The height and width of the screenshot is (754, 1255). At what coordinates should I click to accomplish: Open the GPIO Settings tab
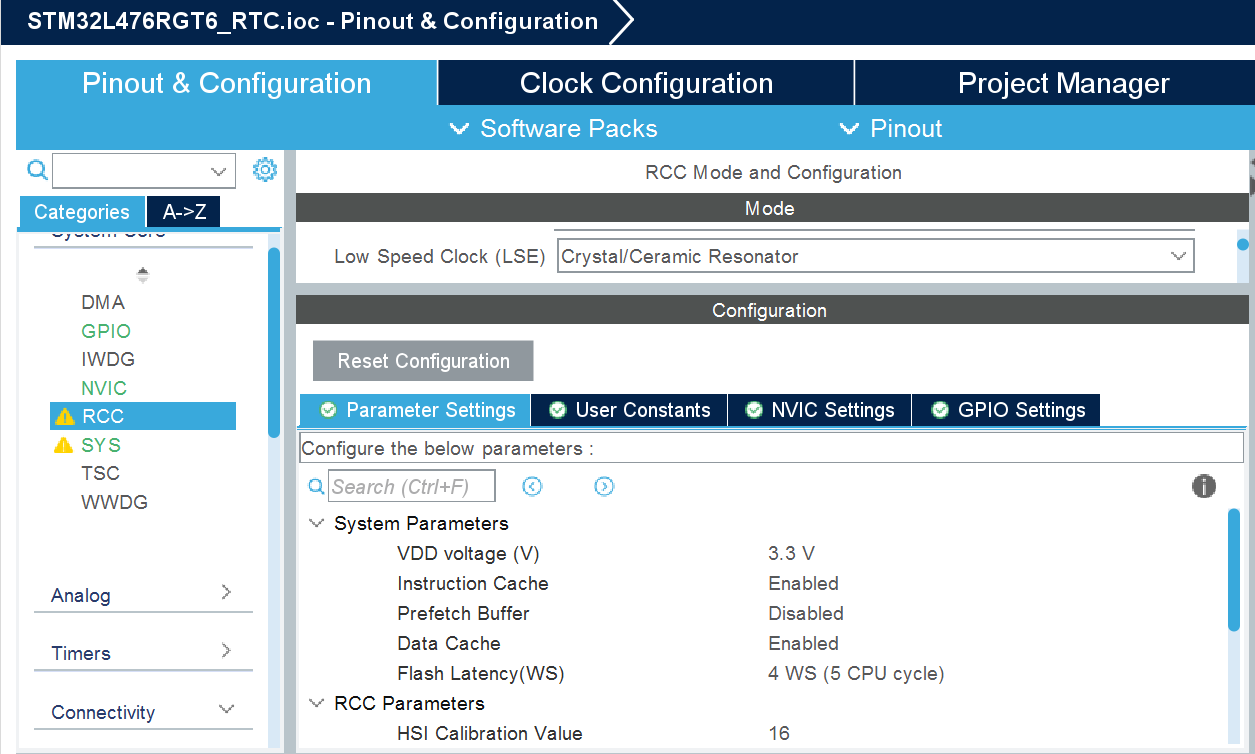(1007, 410)
